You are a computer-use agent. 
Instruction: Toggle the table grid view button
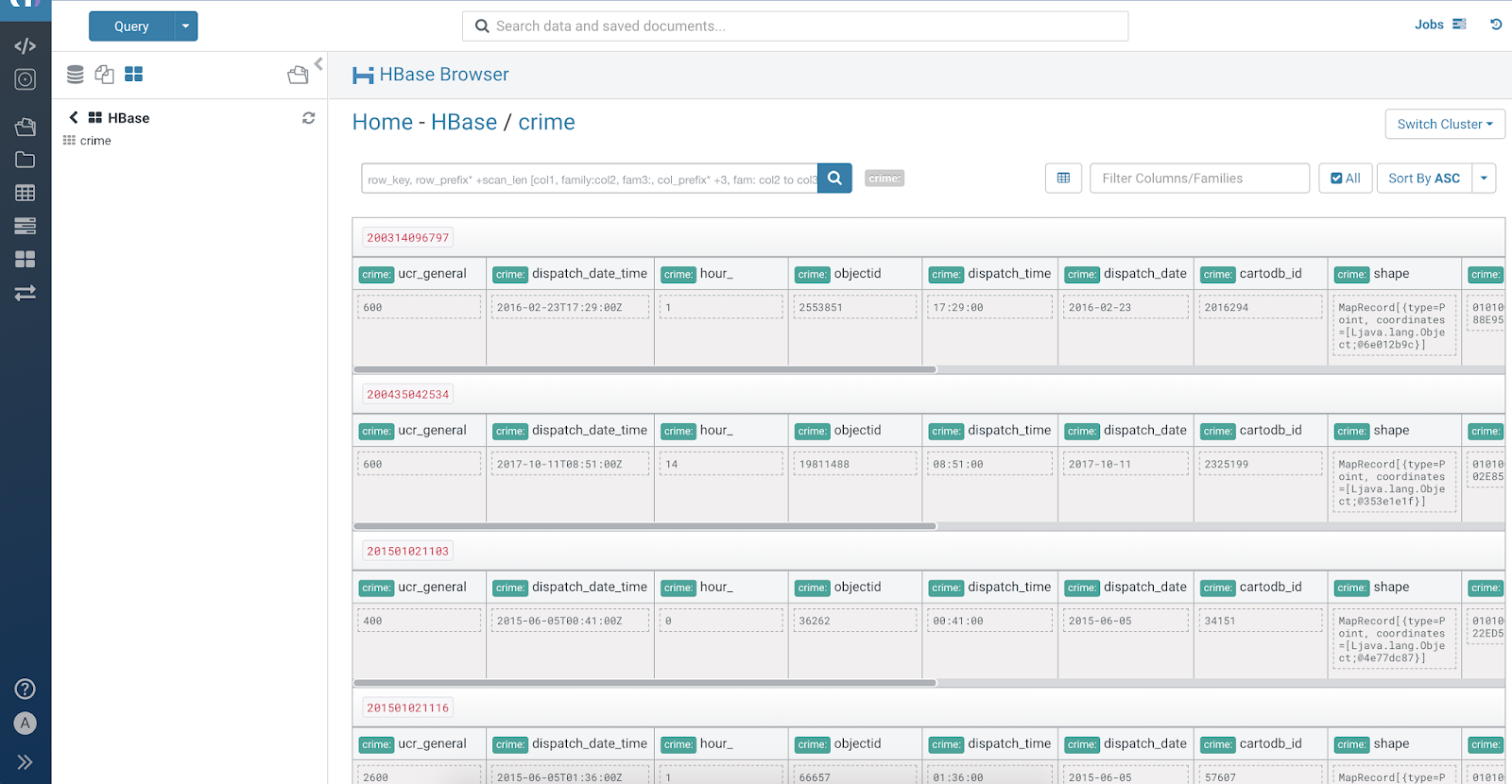tap(1063, 179)
